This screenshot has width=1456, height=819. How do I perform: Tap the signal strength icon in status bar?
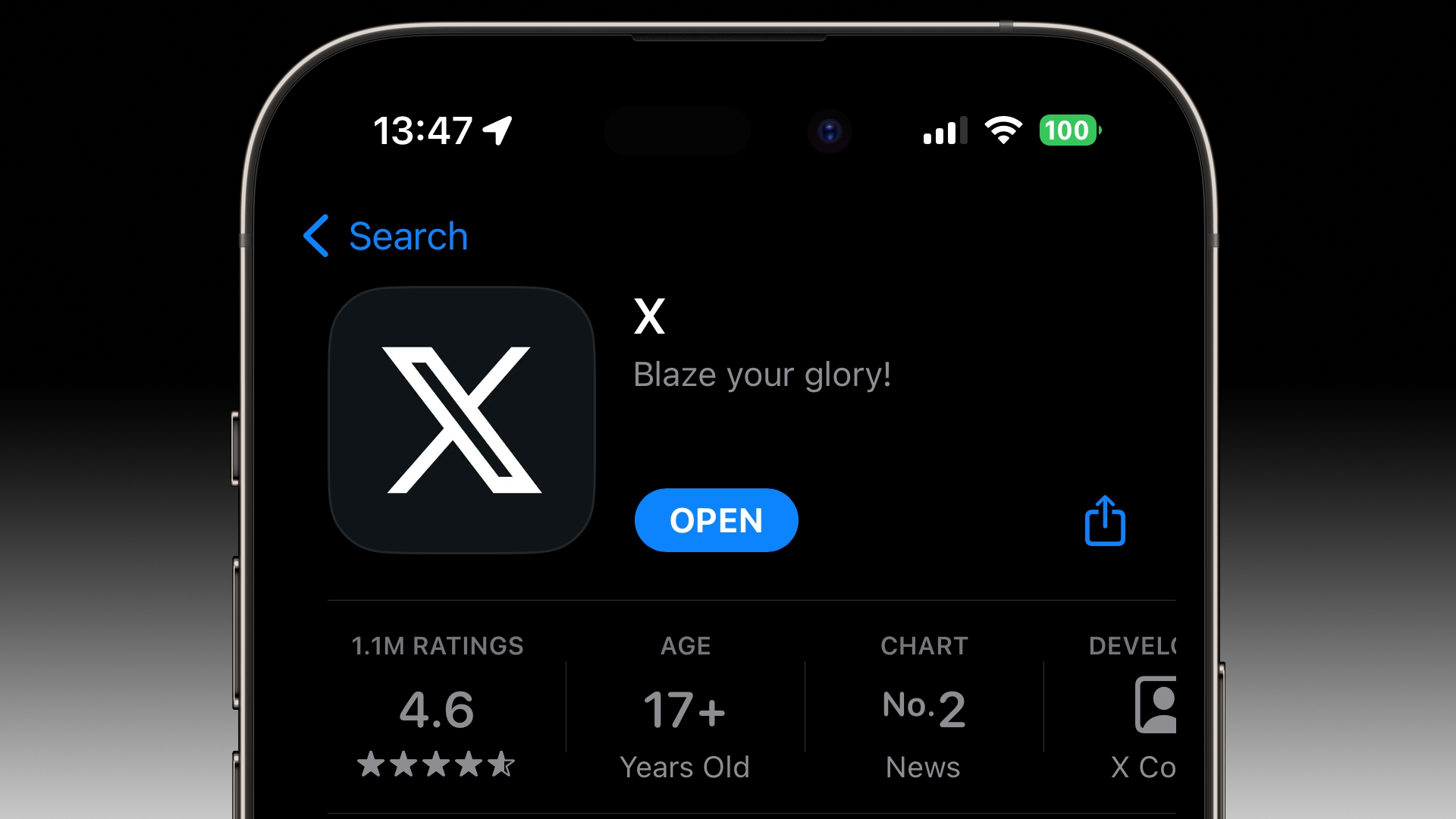point(940,131)
